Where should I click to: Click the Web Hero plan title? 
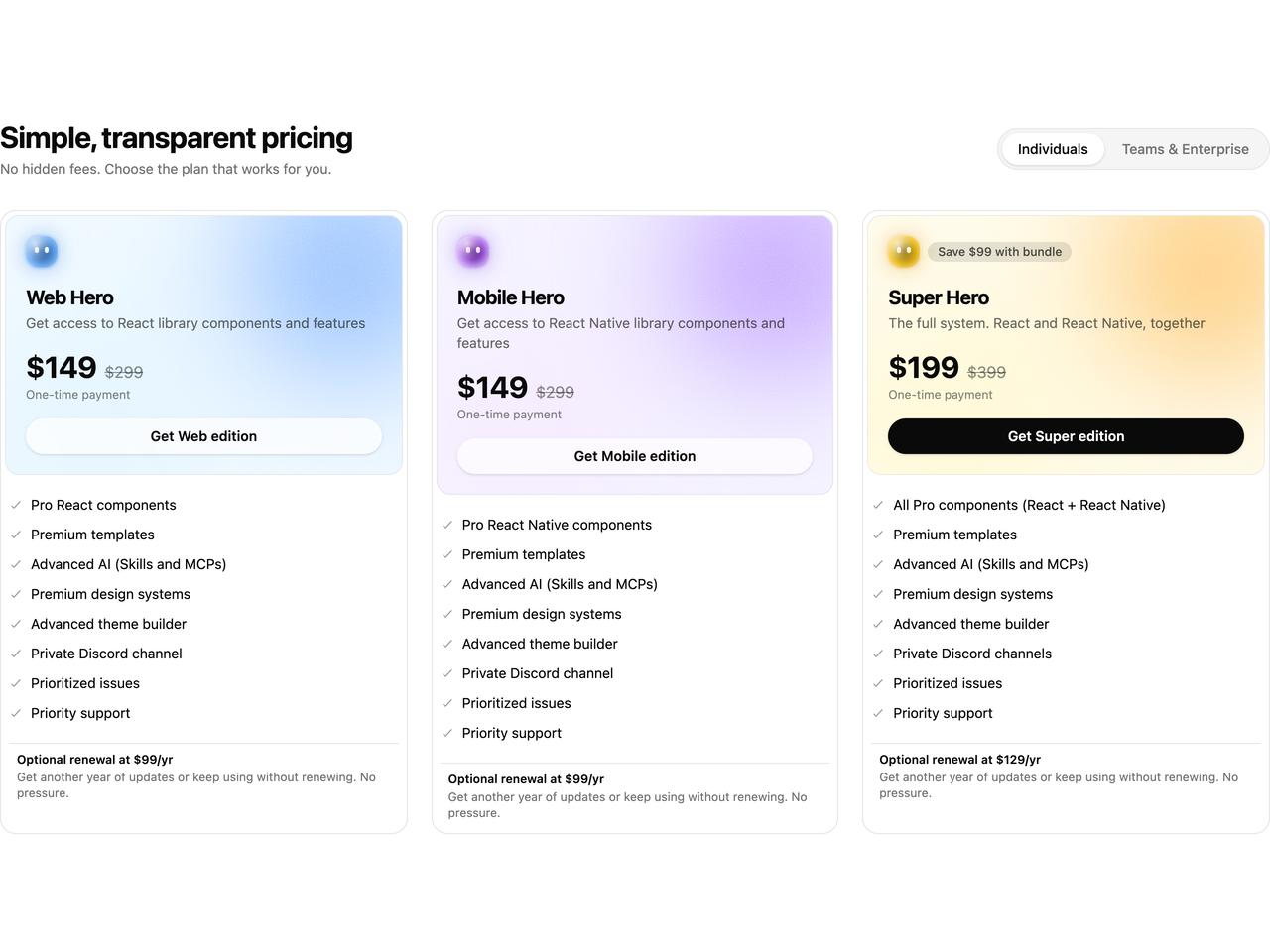[69, 297]
